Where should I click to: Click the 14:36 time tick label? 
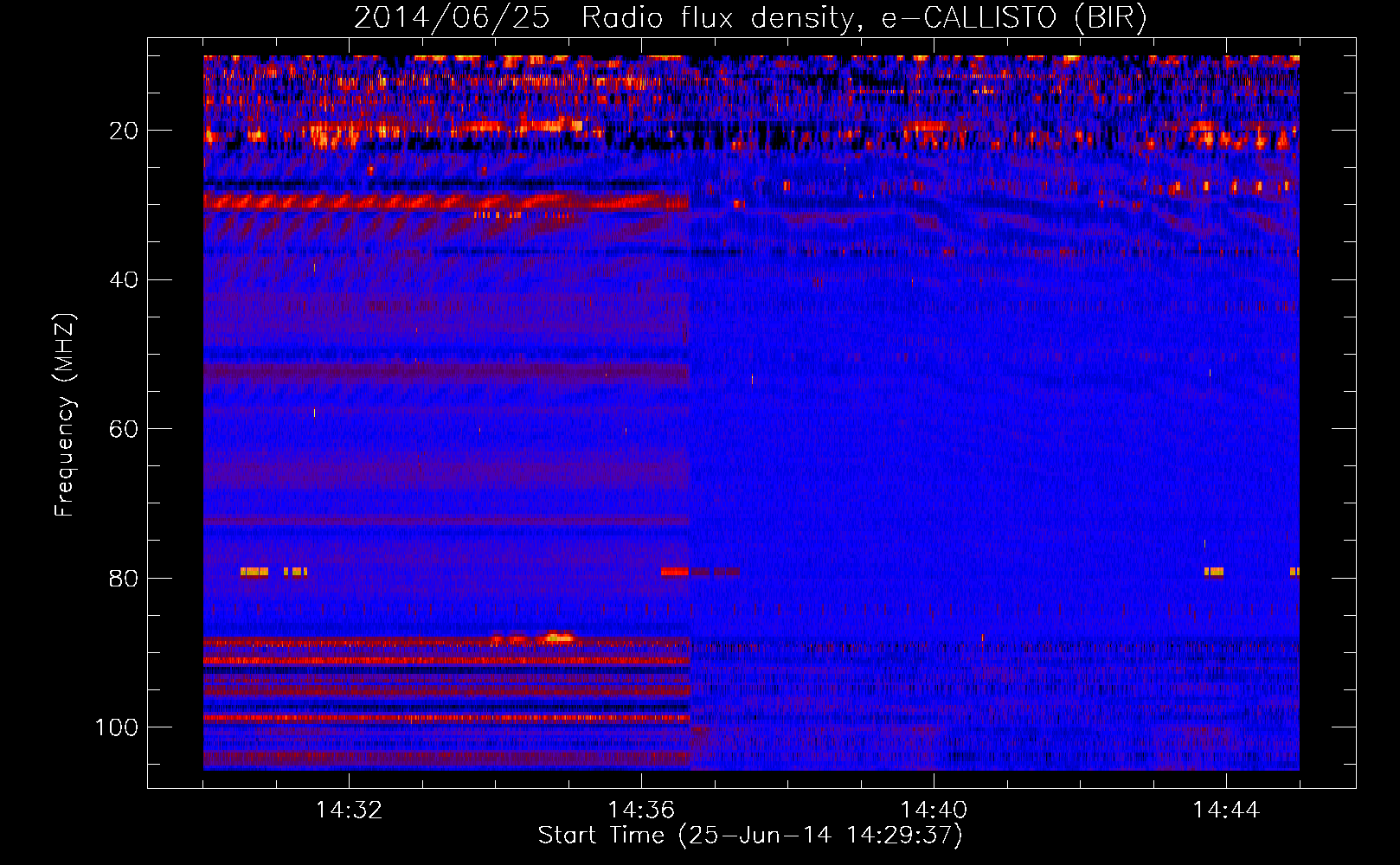(641, 810)
